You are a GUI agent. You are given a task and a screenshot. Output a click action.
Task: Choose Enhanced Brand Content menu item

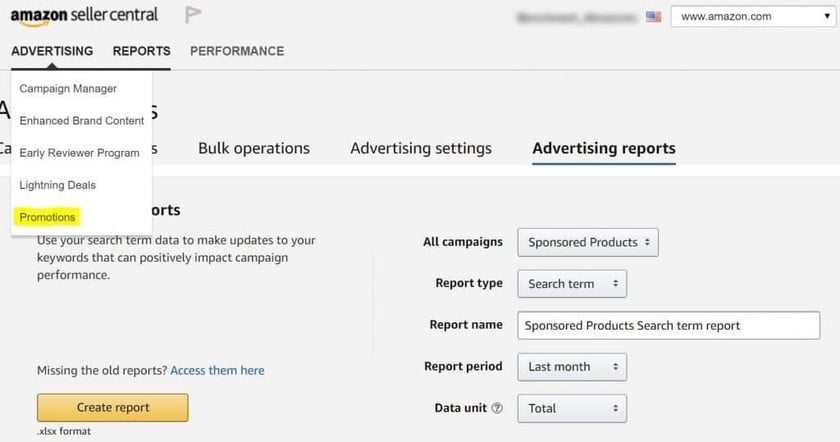(81, 121)
